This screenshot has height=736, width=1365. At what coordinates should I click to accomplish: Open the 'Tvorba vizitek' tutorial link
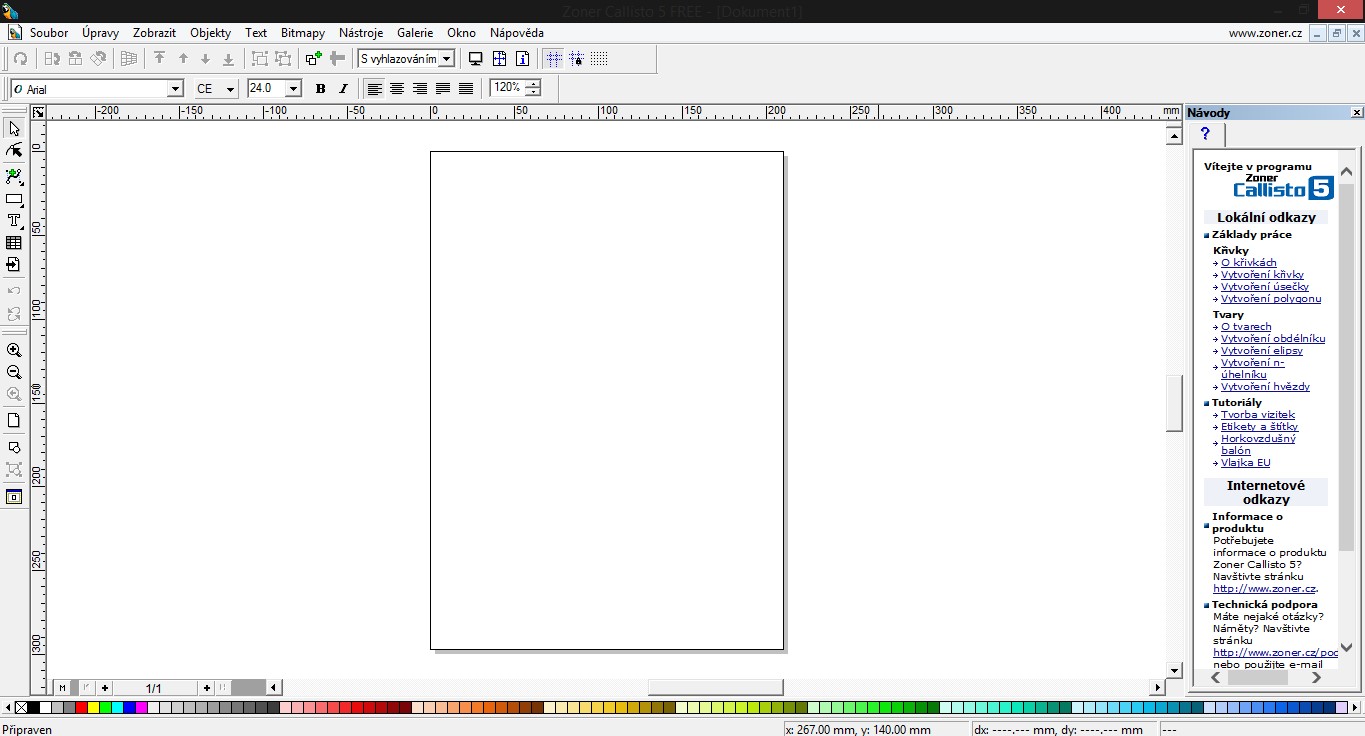pos(1257,415)
